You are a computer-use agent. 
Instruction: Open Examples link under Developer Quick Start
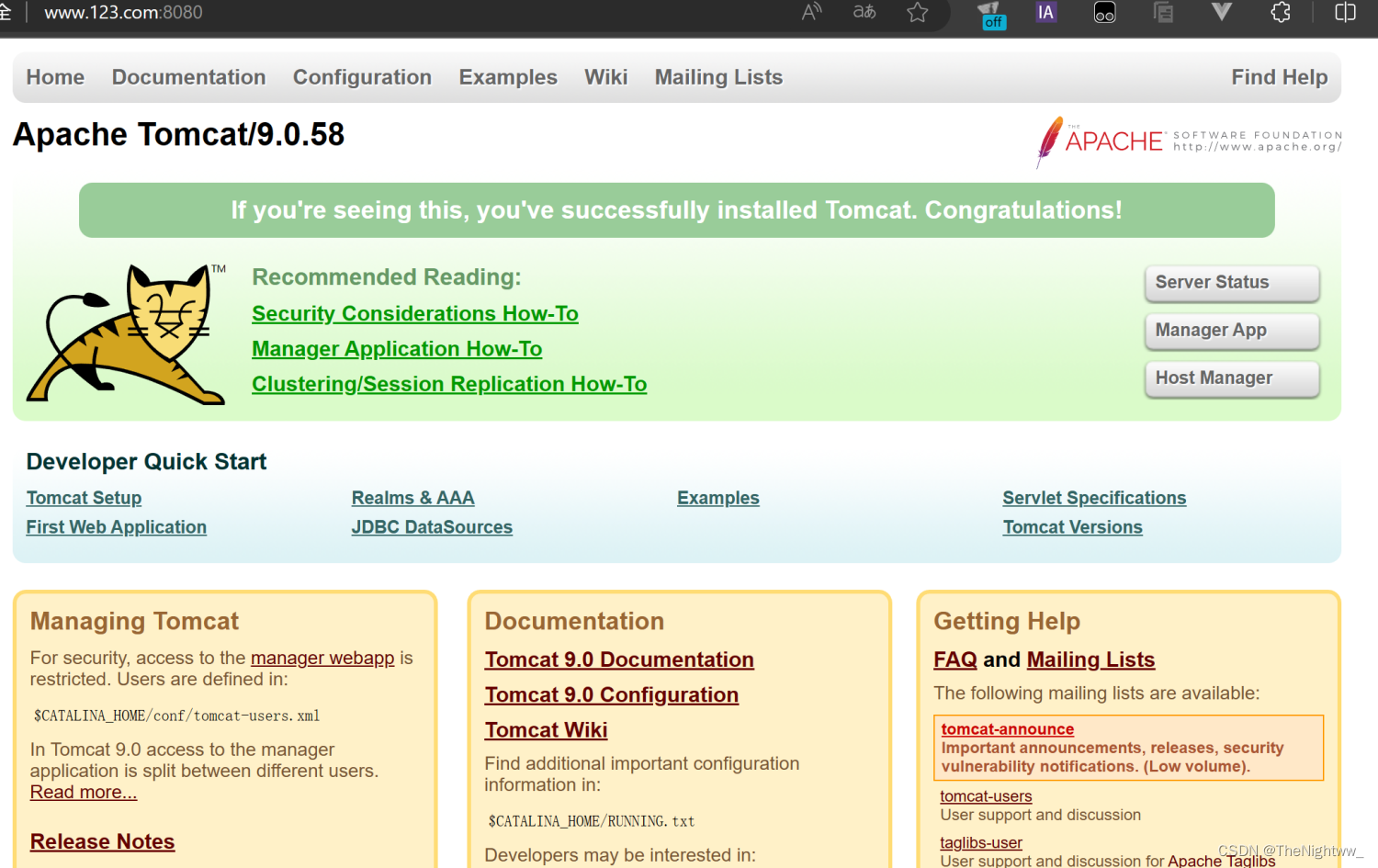pyautogui.click(x=718, y=498)
